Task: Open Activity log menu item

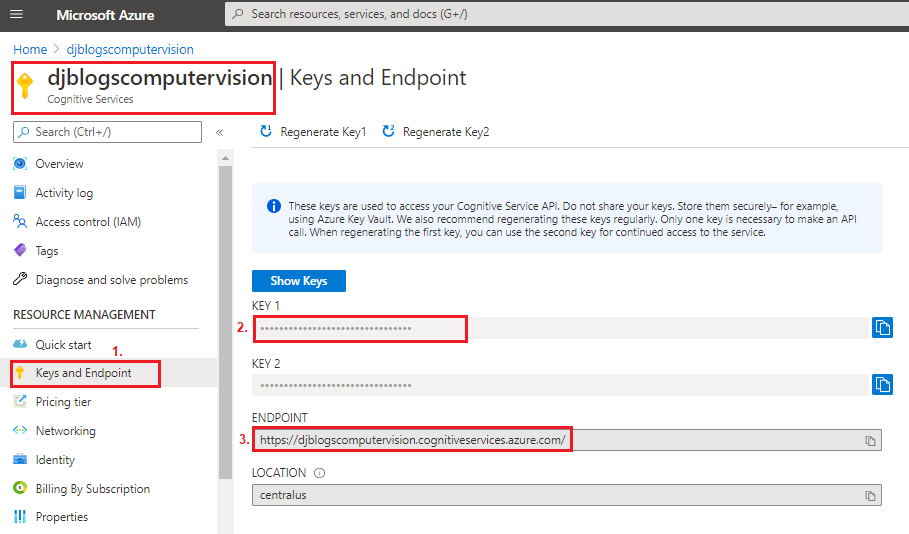Action: point(64,193)
